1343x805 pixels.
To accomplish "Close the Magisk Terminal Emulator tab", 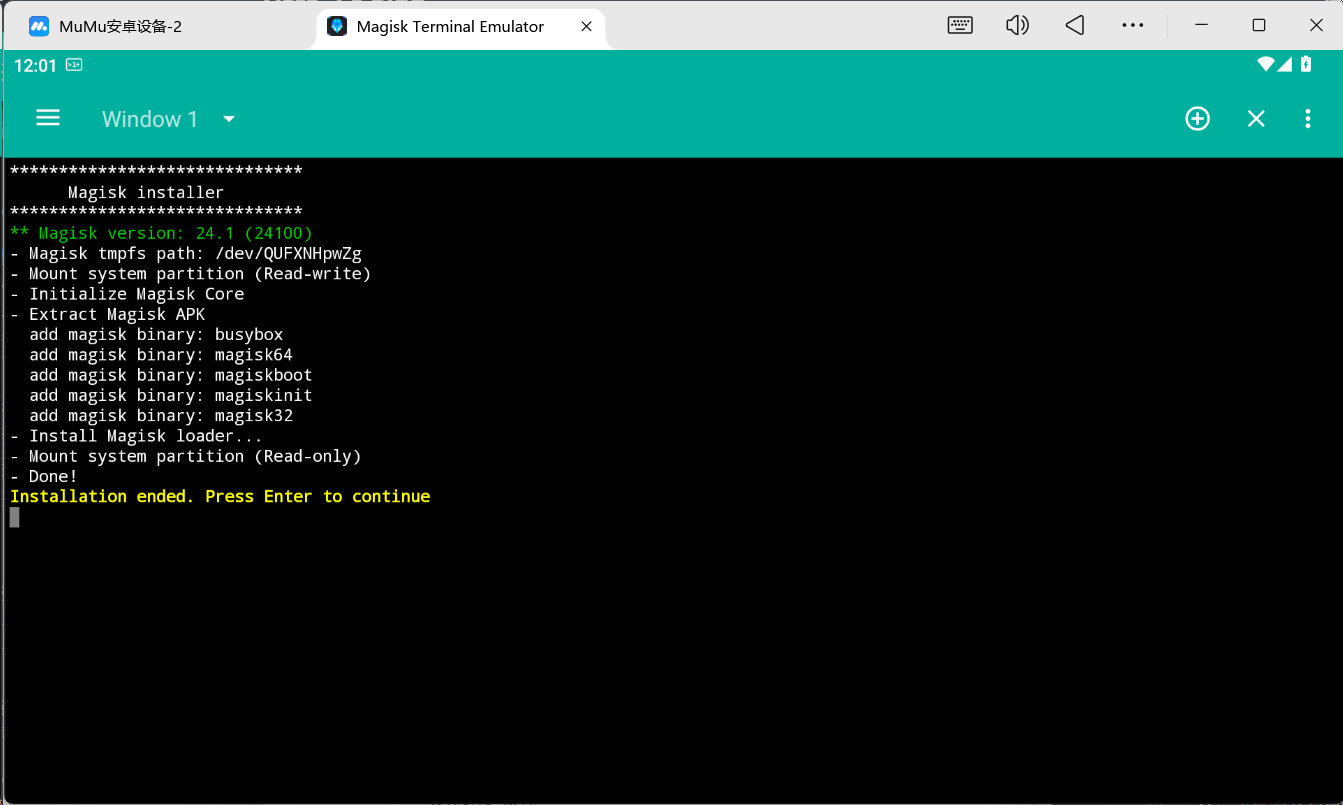I will [587, 26].
